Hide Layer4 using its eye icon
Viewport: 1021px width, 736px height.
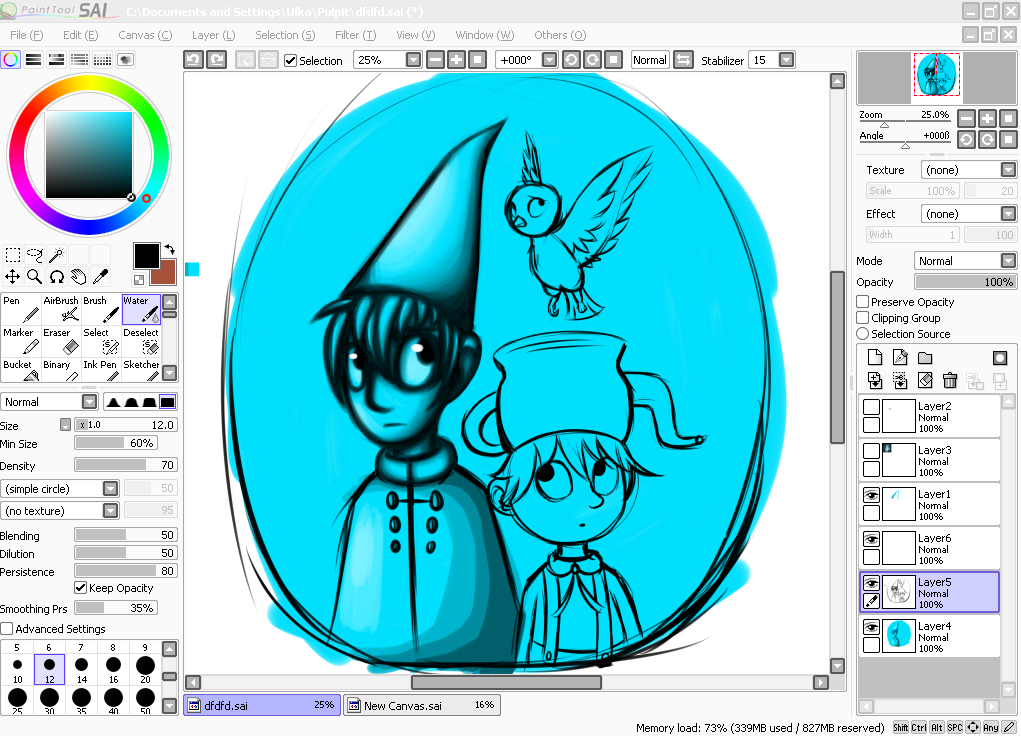[x=871, y=627]
